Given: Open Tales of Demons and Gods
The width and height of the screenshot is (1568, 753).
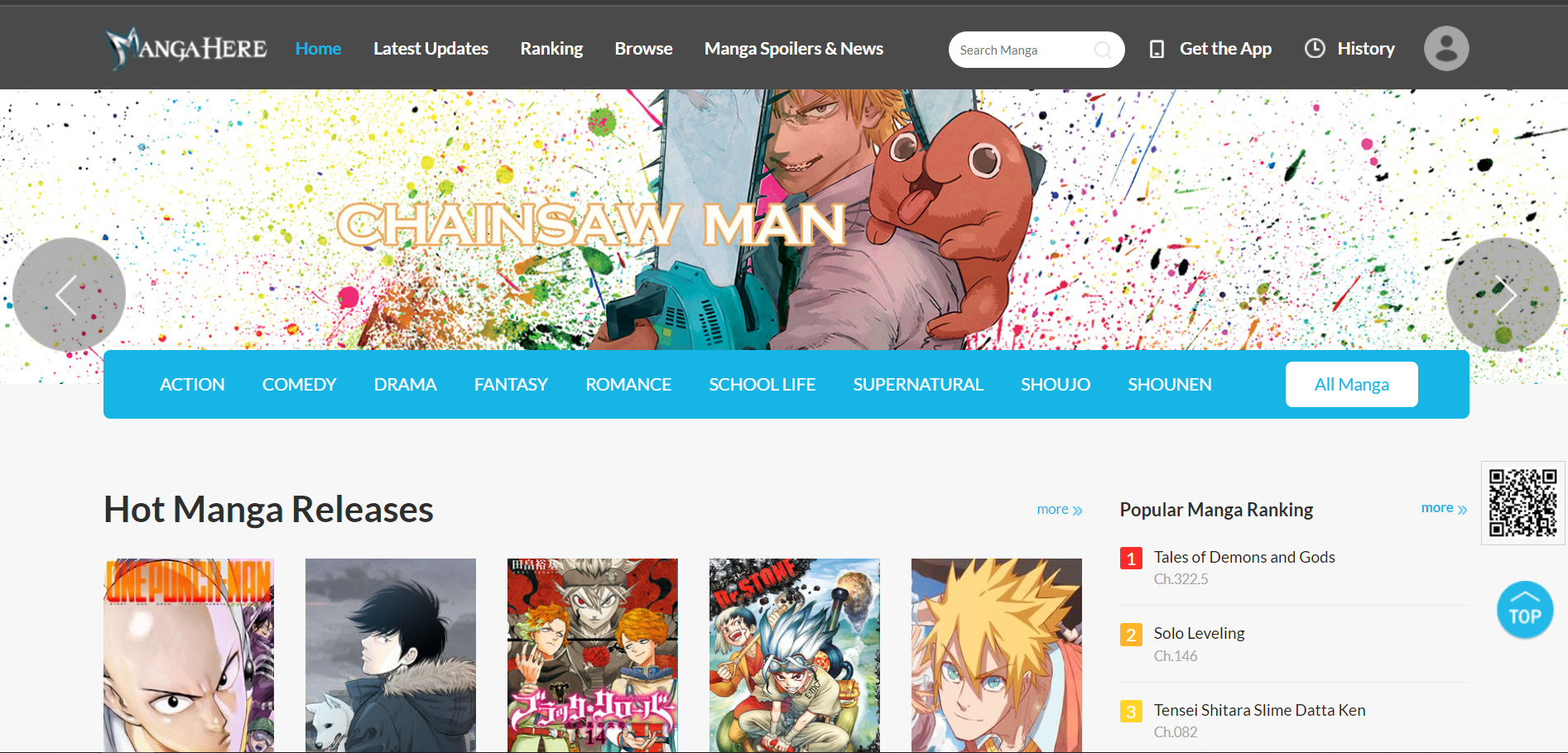Looking at the screenshot, I should click(1244, 557).
